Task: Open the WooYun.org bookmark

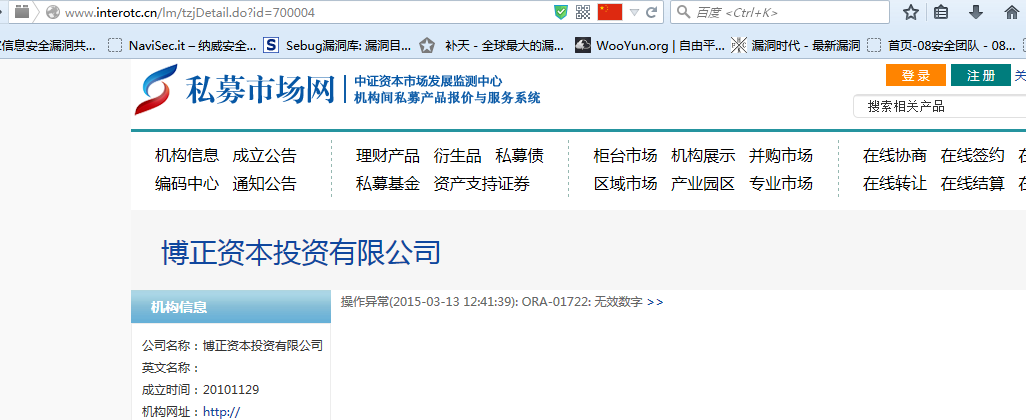Action: pos(649,45)
